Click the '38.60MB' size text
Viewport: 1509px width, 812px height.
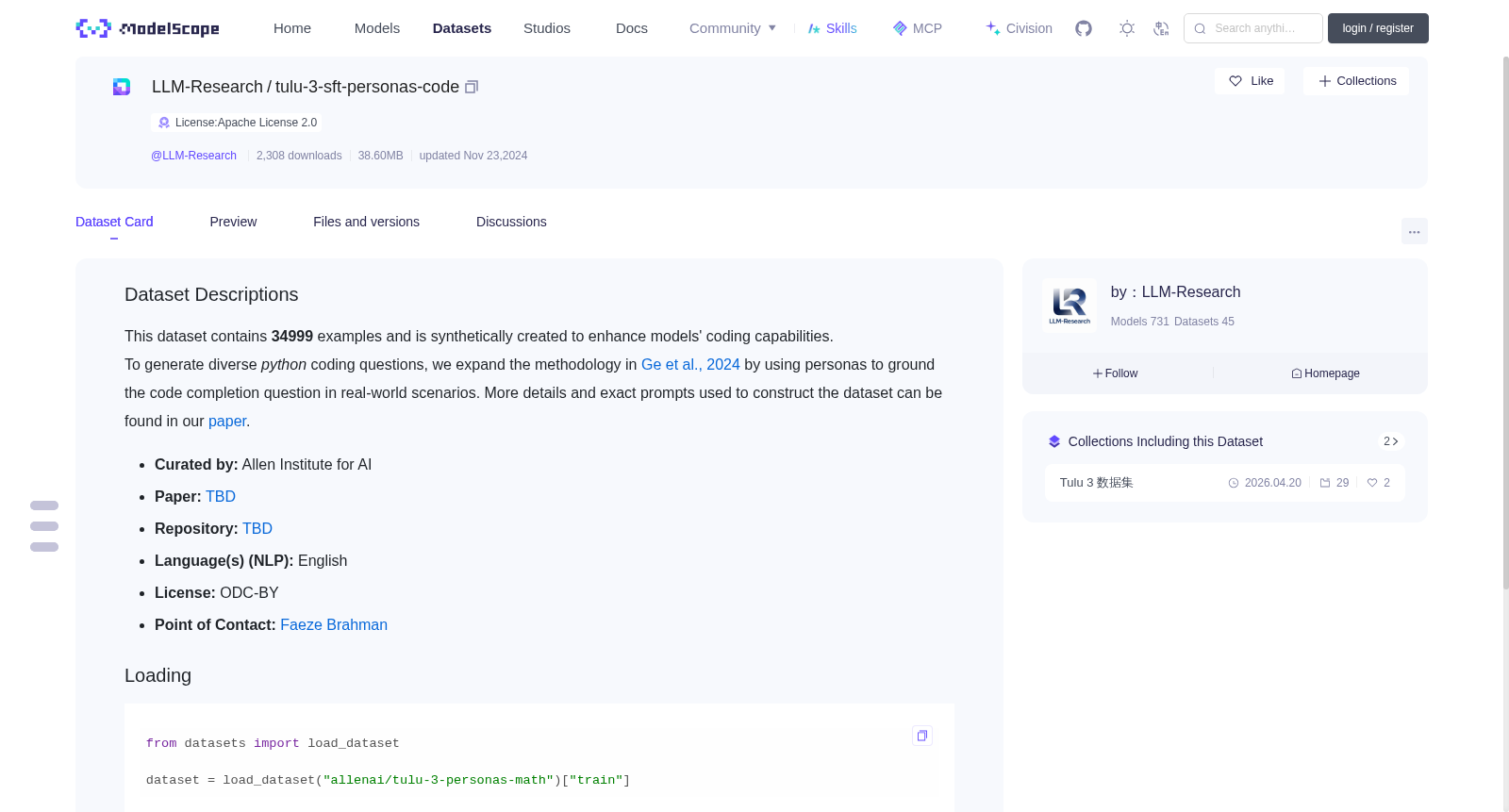[380, 156]
